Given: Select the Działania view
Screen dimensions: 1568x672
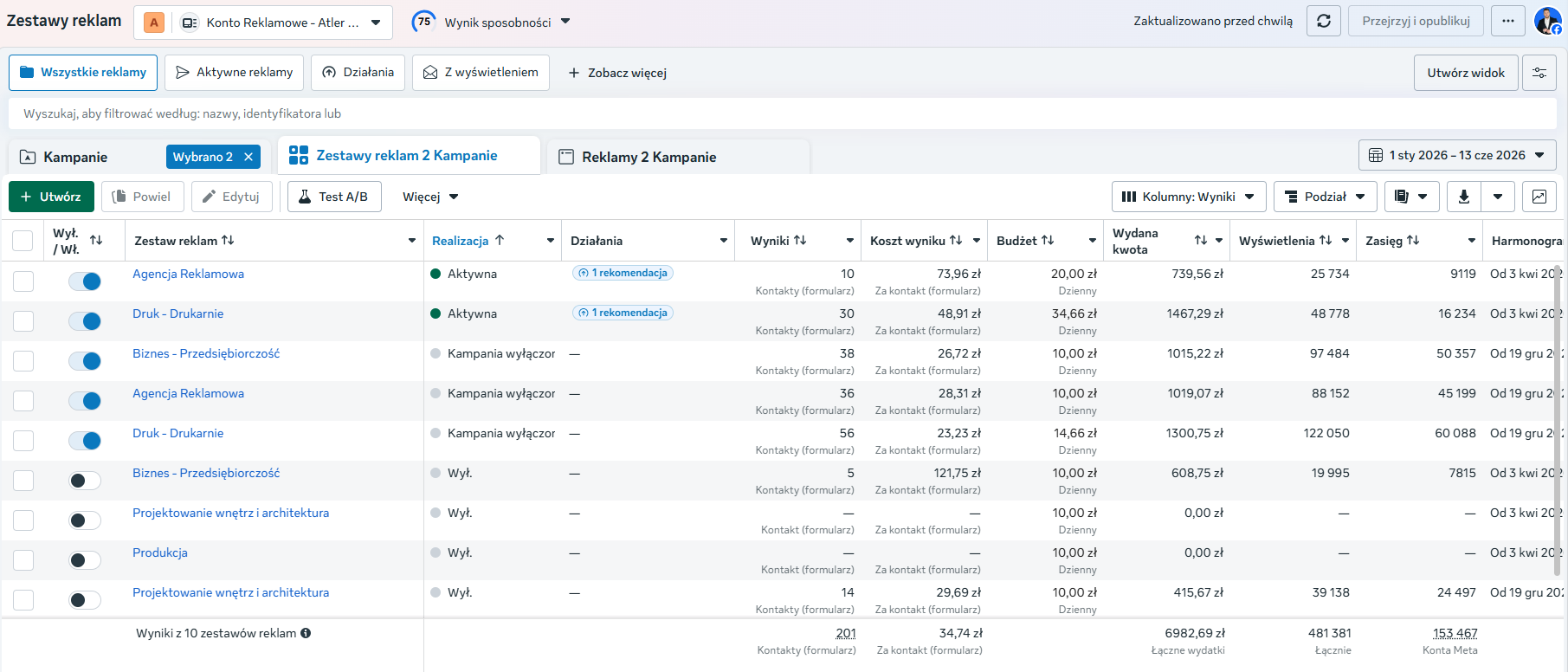Looking at the screenshot, I should point(358,73).
